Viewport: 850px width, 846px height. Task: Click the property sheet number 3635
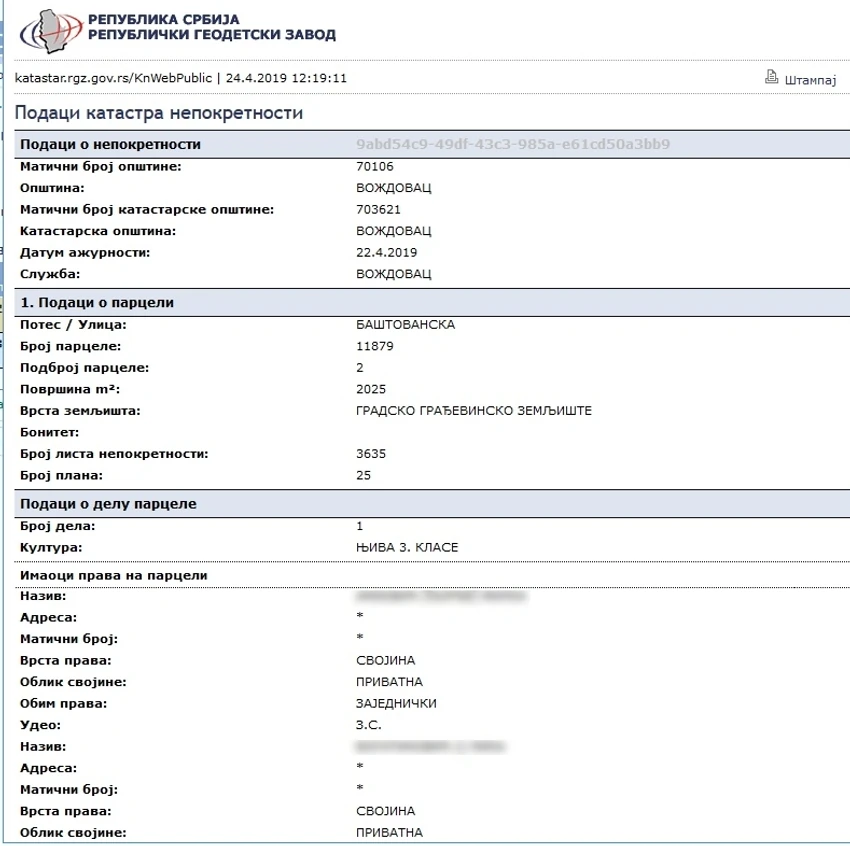coord(371,454)
